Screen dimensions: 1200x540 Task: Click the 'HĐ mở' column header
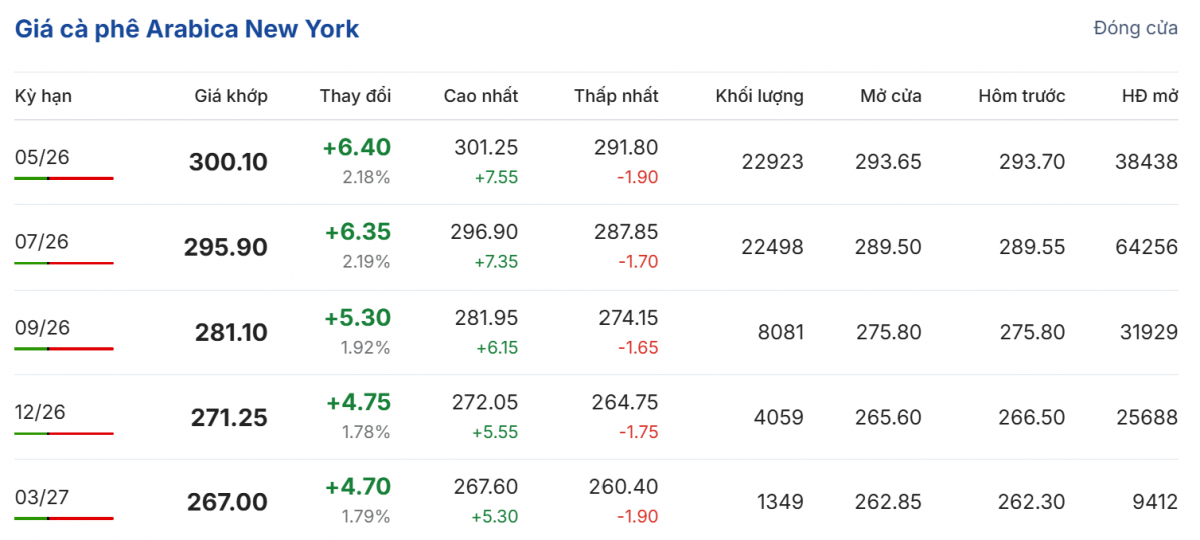[x=1150, y=96]
